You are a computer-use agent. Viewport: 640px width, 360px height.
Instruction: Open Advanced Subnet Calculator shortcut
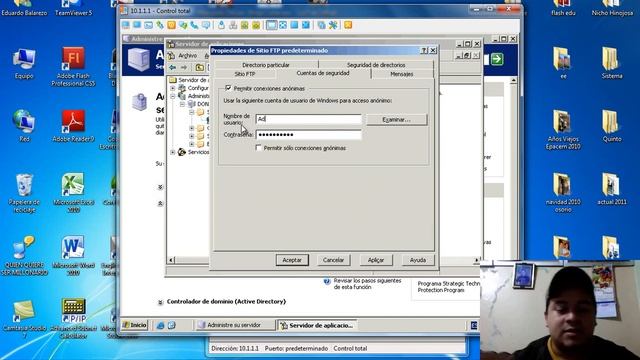[x=73, y=318]
